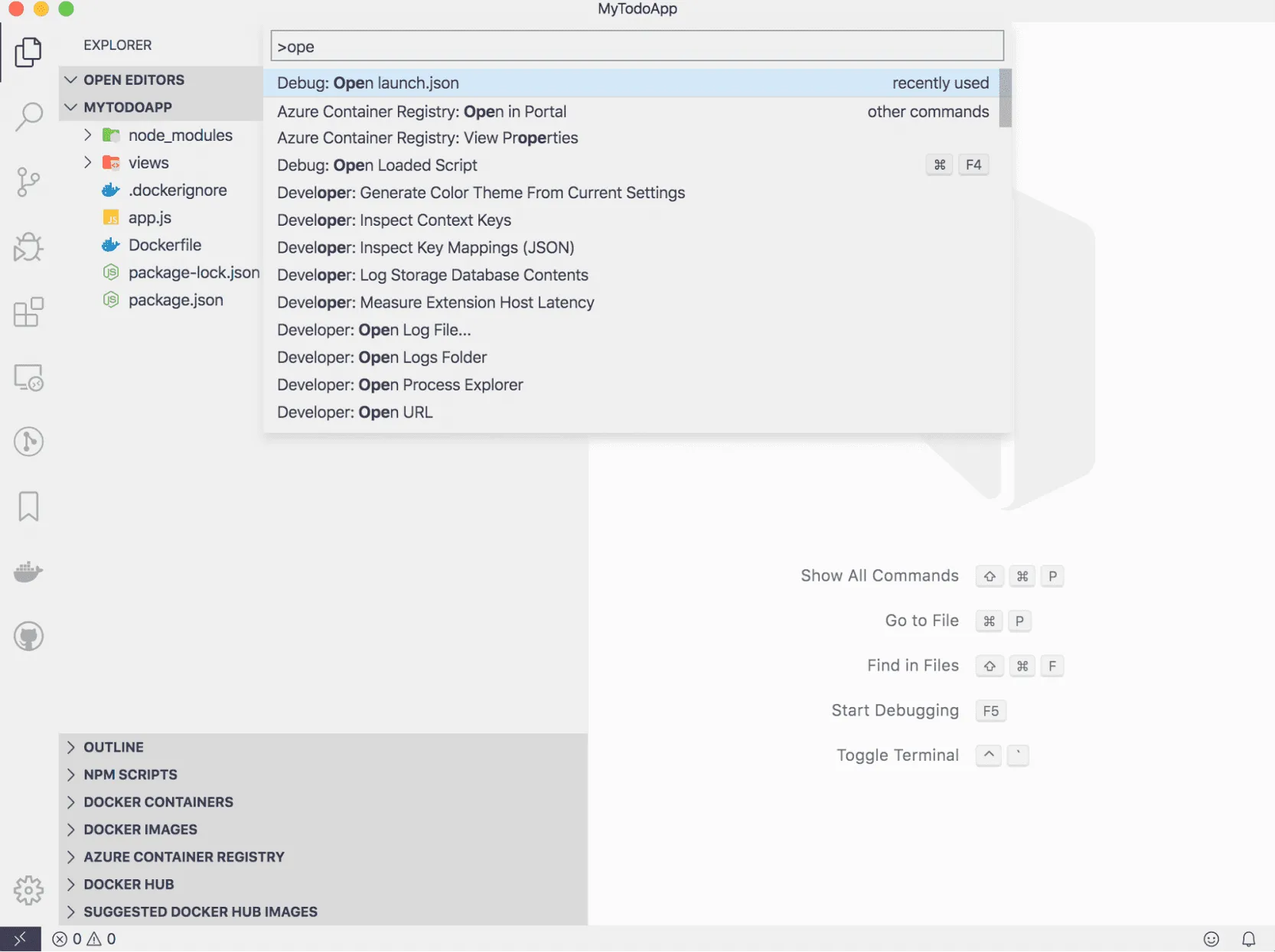This screenshot has width=1275, height=952.
Task: Open the notifications bell icon
Action: [x=1248, y=939]
